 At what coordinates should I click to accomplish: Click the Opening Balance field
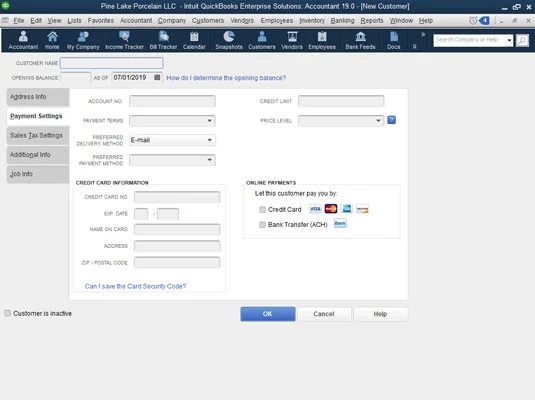pos(75,78)
